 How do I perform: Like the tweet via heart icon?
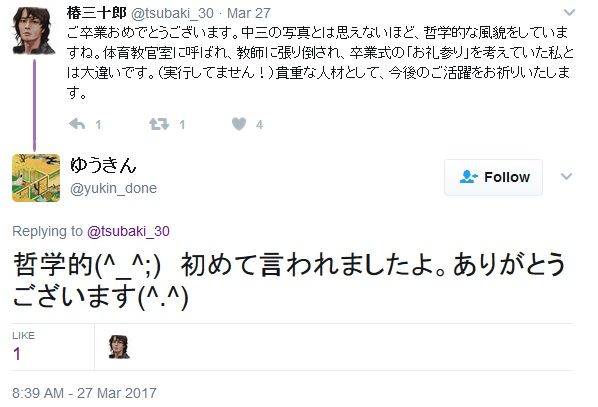click(239, 124)
